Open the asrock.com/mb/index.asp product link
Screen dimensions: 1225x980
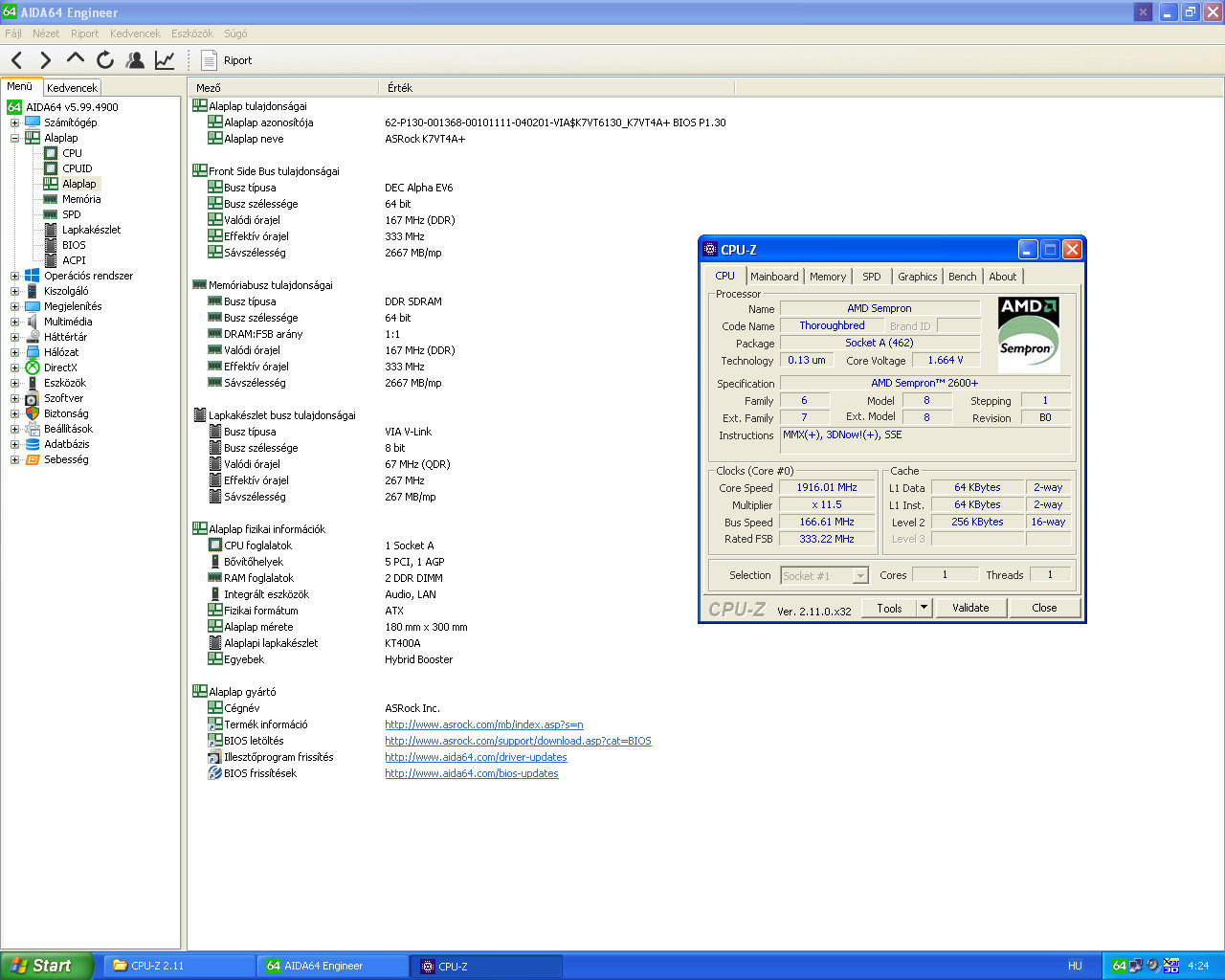484,724
